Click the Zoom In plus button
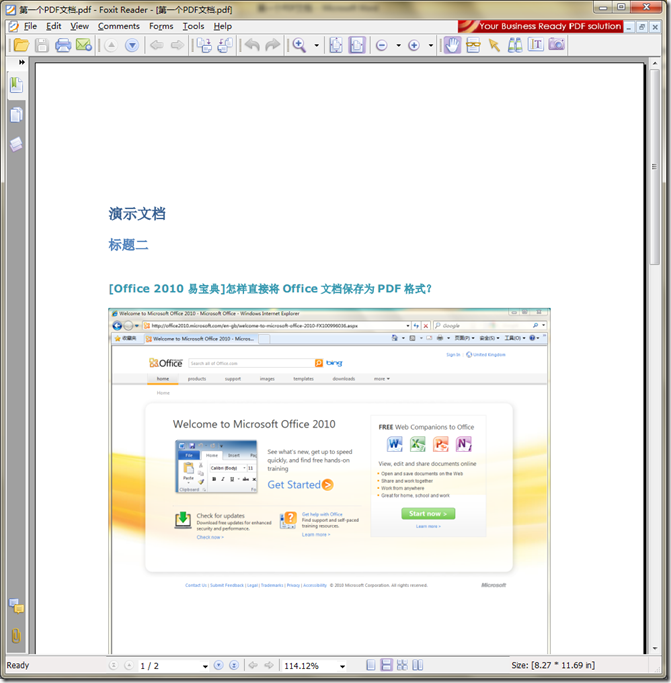 pos(414,45)
